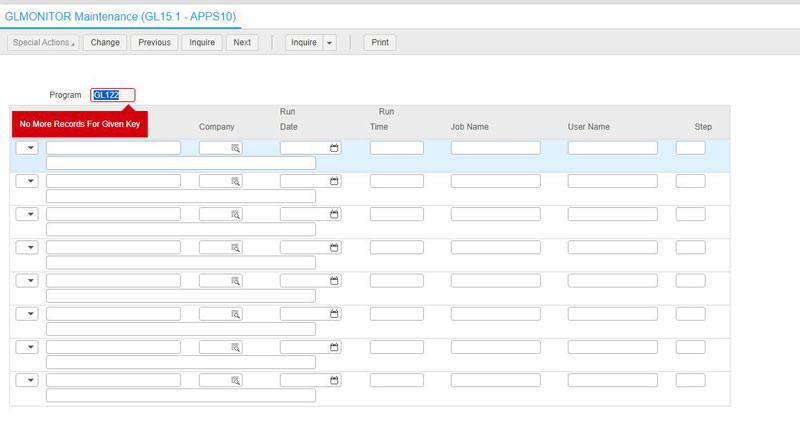Open Company lookup icon in eighth row
800x440 pixels.
(235, 380)
